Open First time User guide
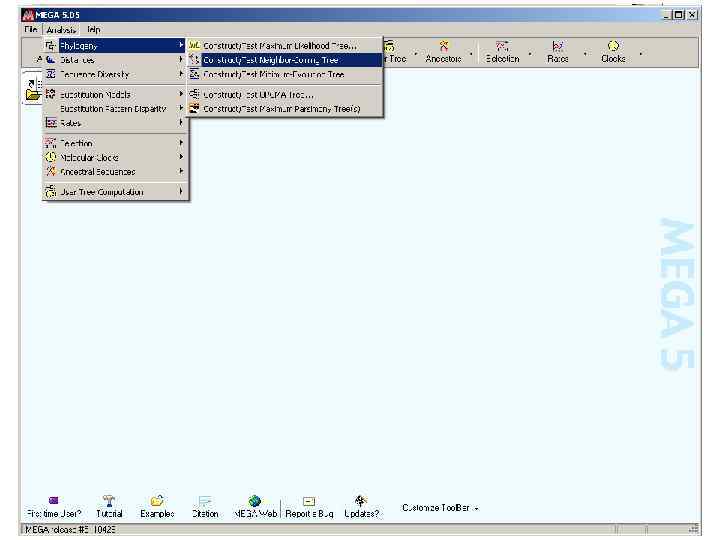720x540 pixels. 54,507
